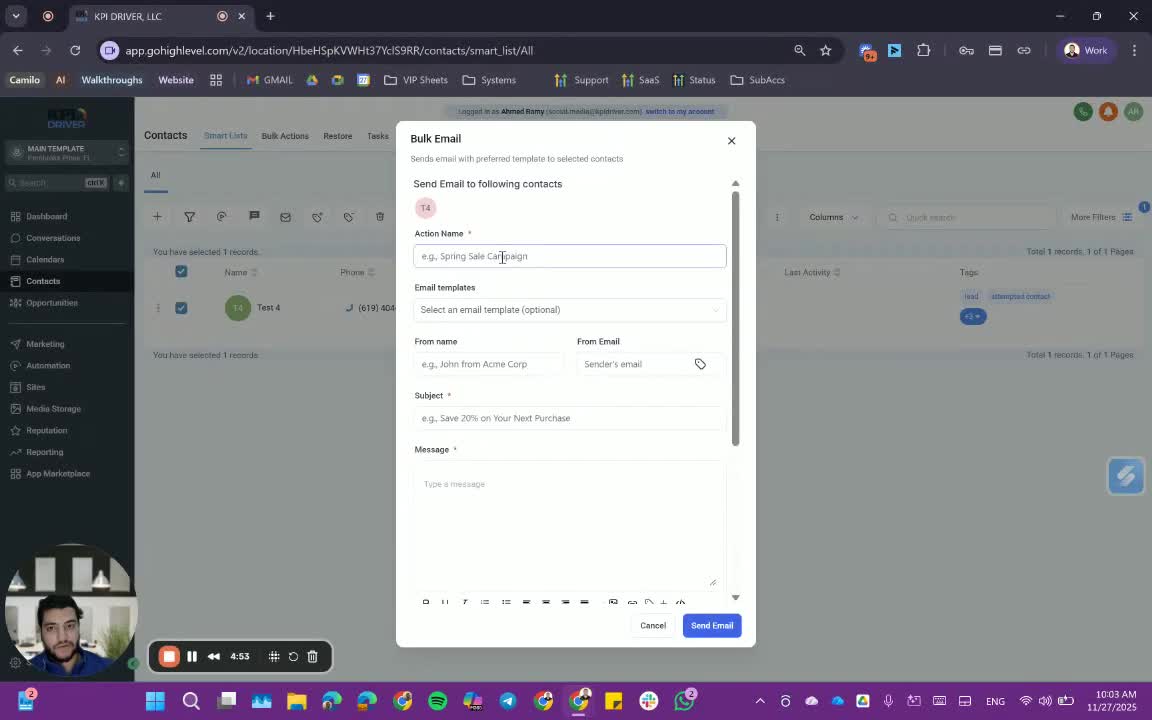Select the All smart list tab

(x=156, y=175)
